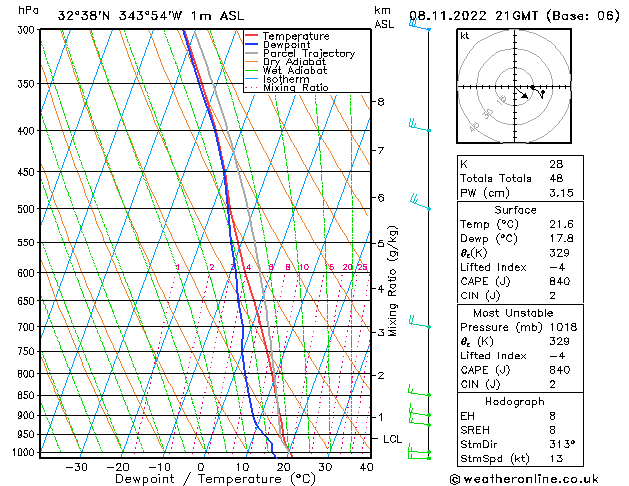The width and height of the screenshot is (629, 486).
Task: Click the weatheronline.co.uk copyright text
Action: (524, 479)
